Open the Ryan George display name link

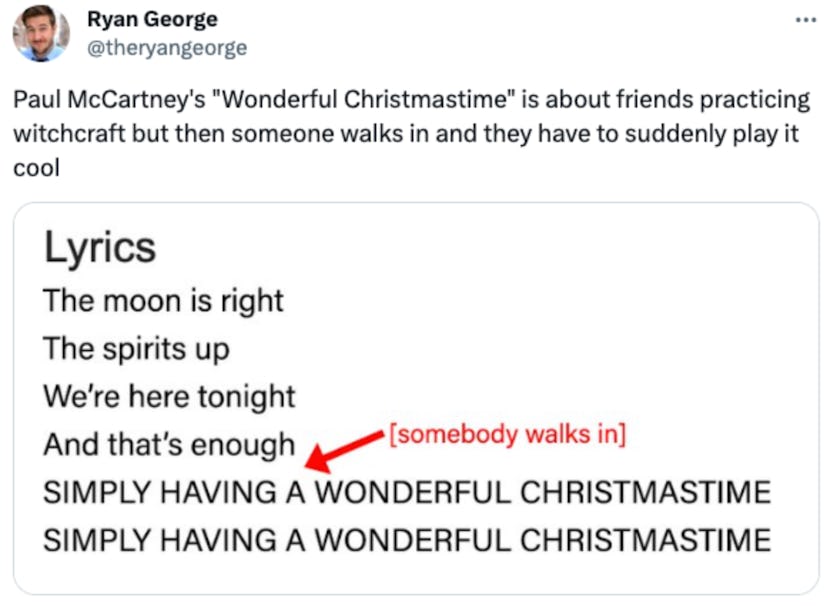coord(152,20)
